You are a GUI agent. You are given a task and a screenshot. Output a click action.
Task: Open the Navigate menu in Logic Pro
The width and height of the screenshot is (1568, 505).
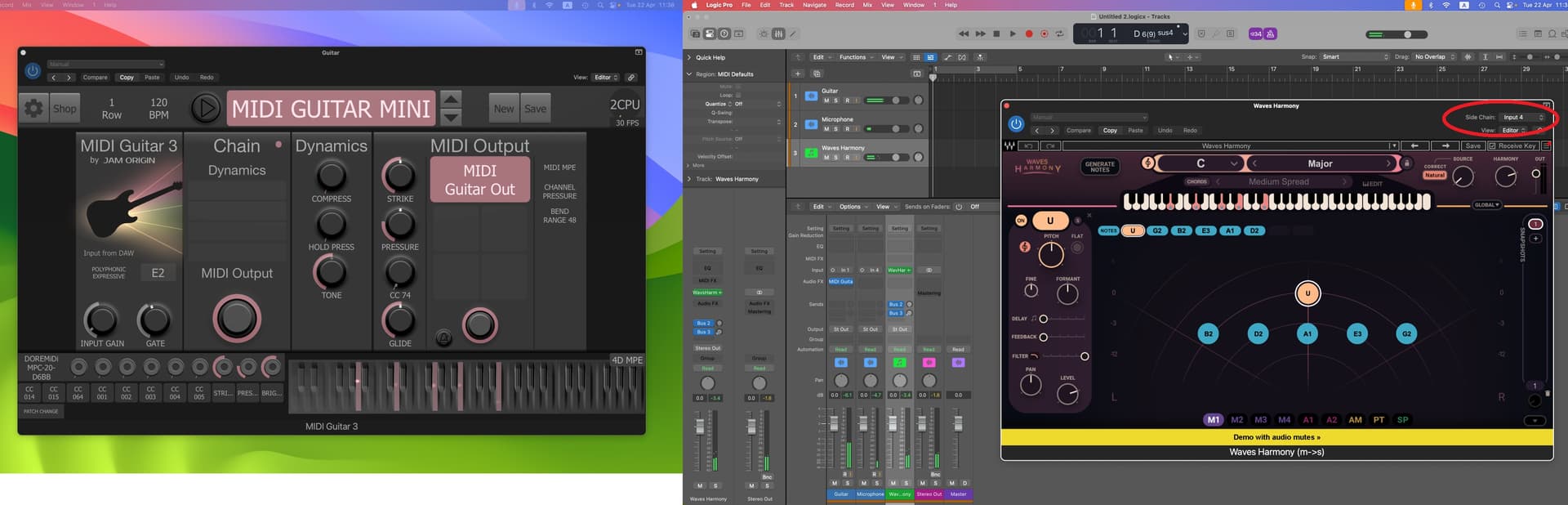(x=814, y=5)
